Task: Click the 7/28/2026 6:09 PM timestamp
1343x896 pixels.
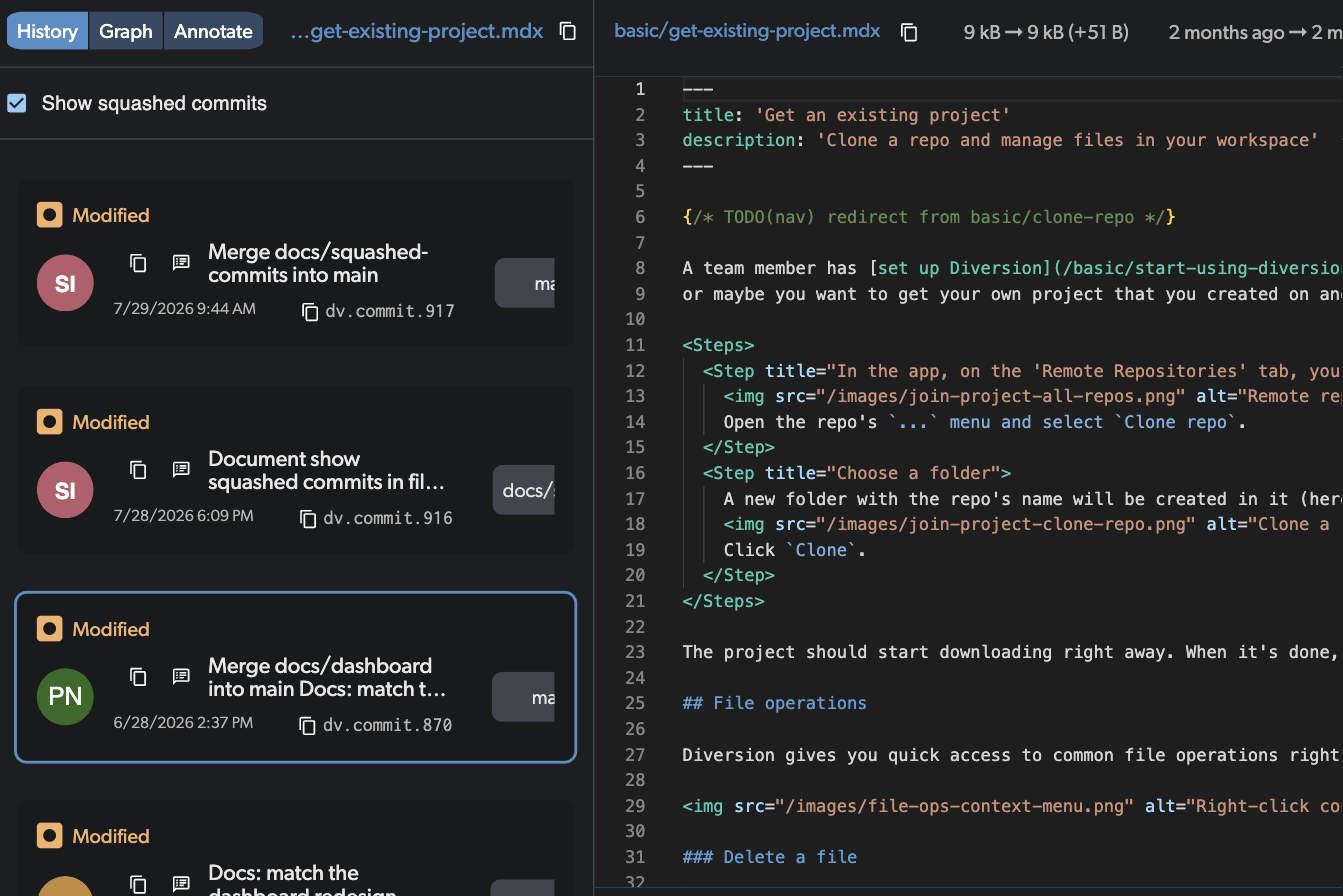Action: (x=183, y=516)
